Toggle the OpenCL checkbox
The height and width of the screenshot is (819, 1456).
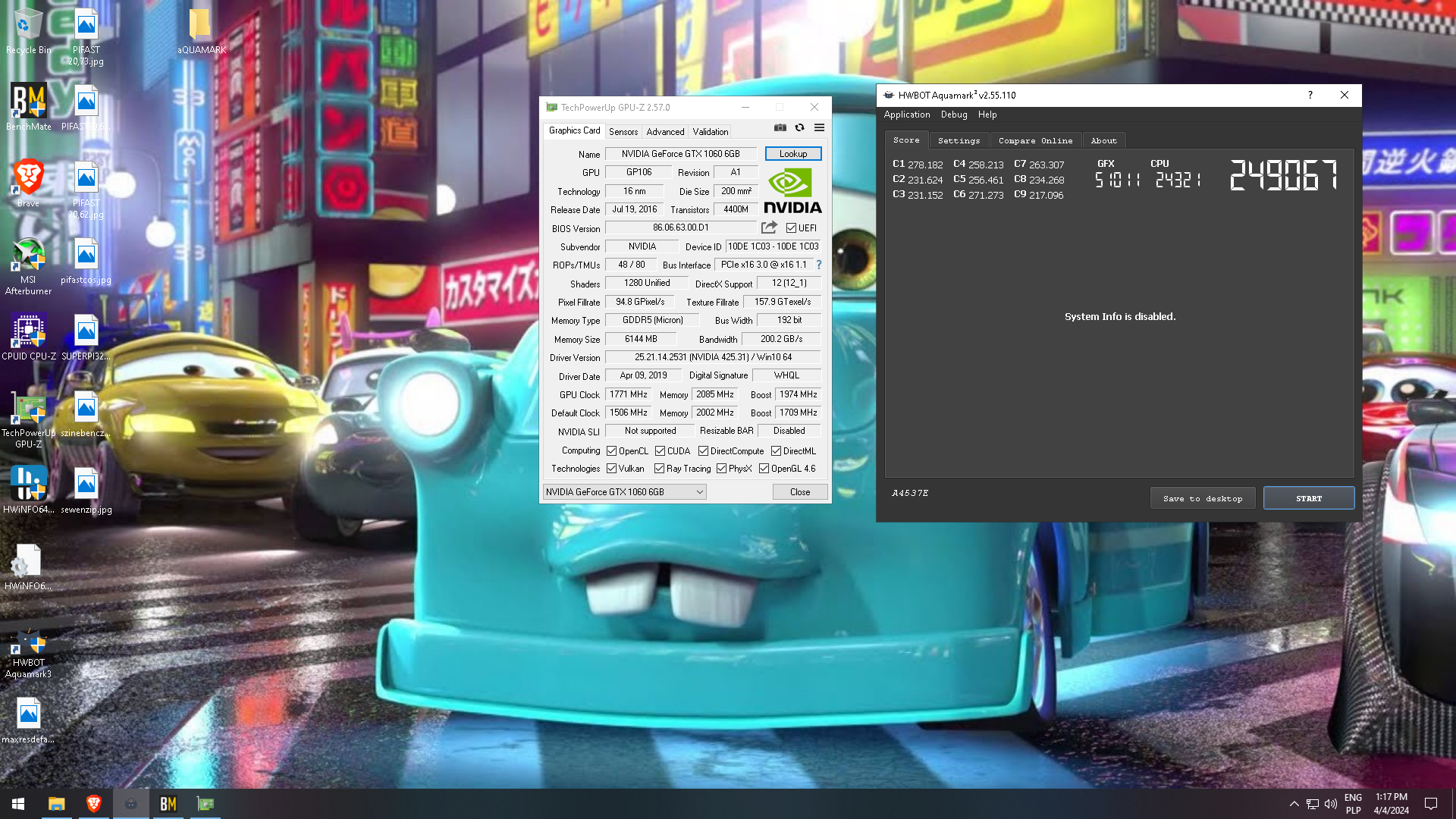[611, 450]
